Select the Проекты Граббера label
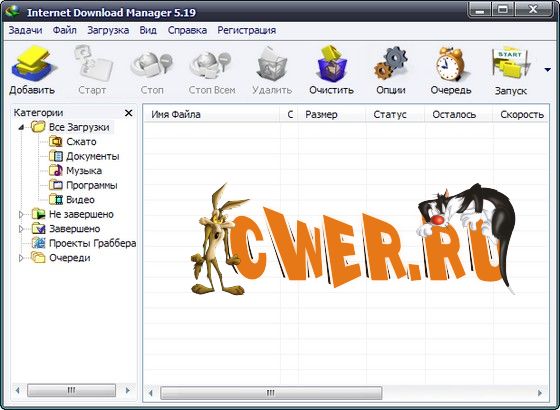Image resolution: width=560 pixels, height=410 pixels. [92, 243]
